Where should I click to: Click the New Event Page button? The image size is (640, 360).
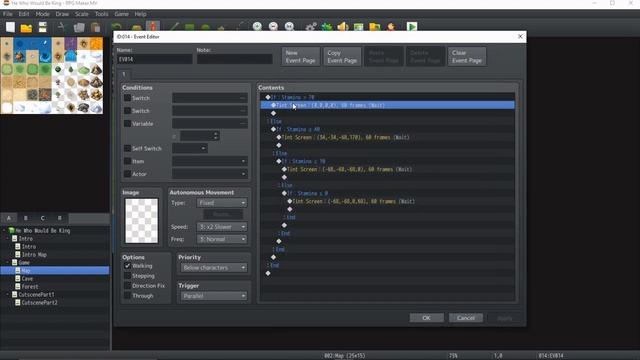[300, 56]
